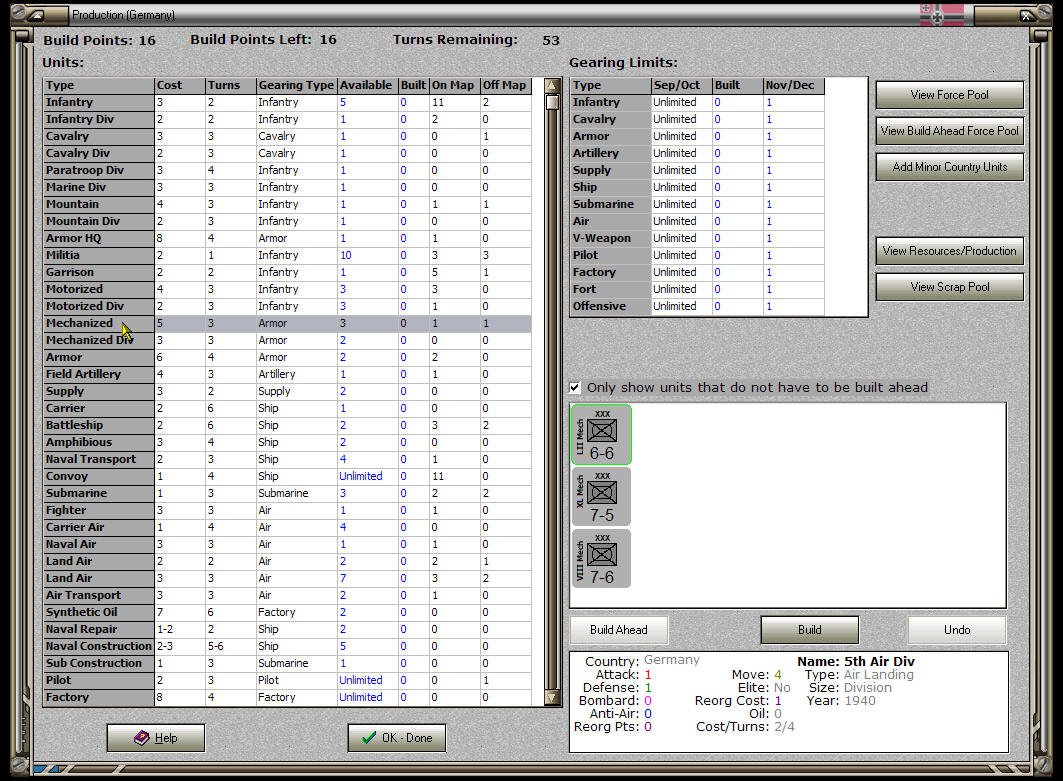
Task: Confirm with OK - Done button
Action: [397, 738]
